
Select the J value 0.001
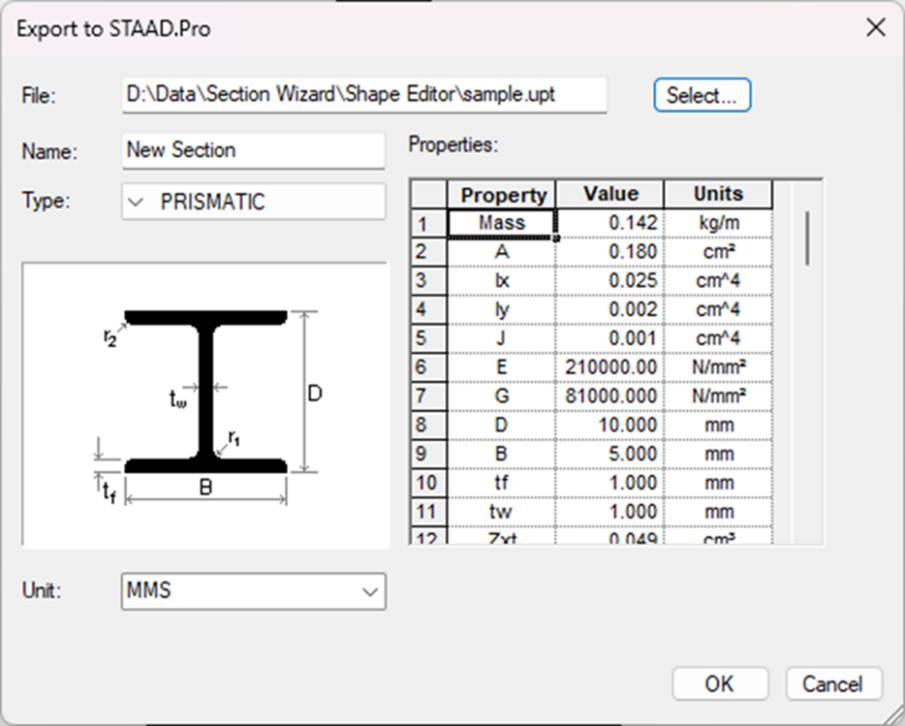coord(610,338)
